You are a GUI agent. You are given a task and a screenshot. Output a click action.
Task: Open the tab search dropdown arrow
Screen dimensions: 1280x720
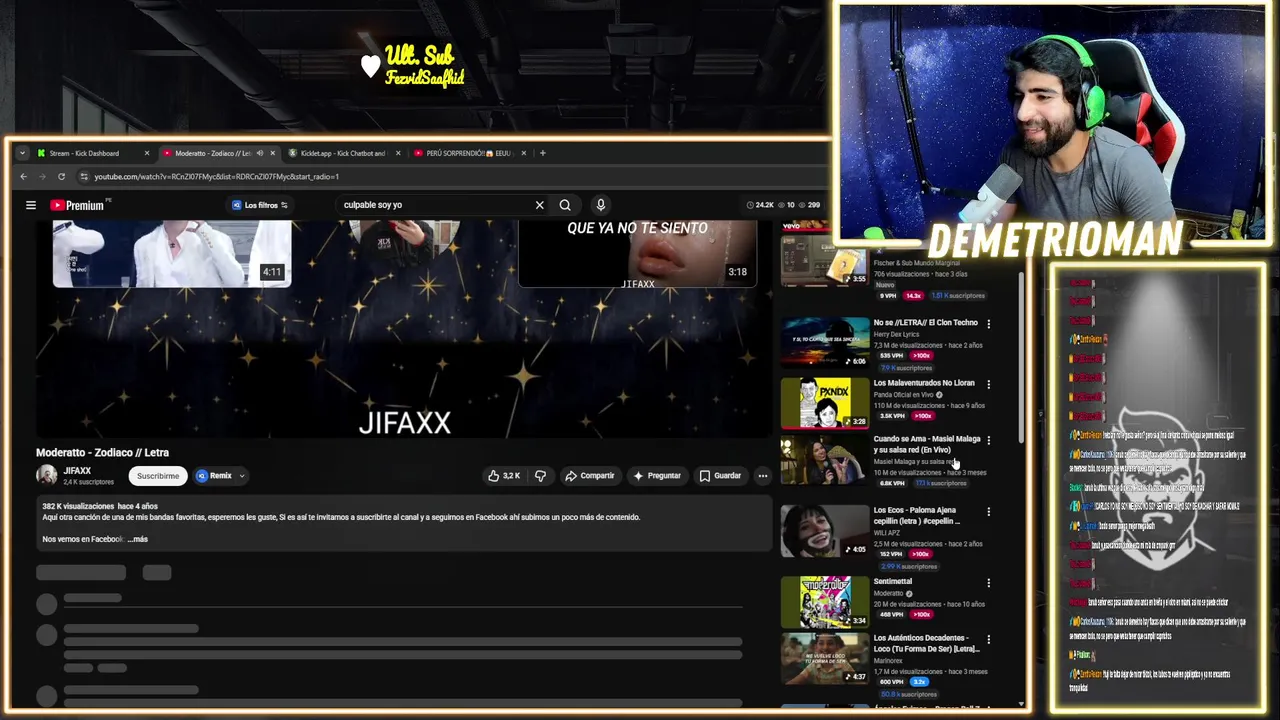(x=23, y=153)
